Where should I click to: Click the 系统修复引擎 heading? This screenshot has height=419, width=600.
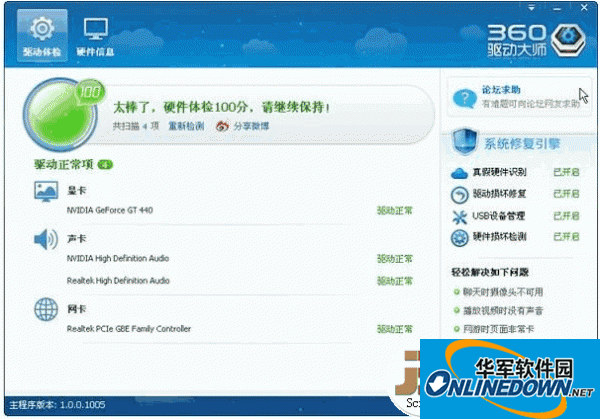522,144
